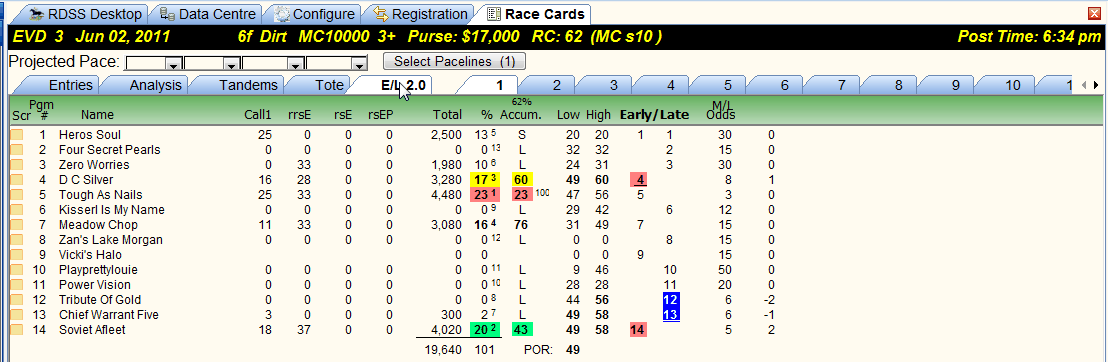Click yellow Accum. cell 60
Image resolution: width=1108 pixels, height=362 pixels.
tap(522, 180)
